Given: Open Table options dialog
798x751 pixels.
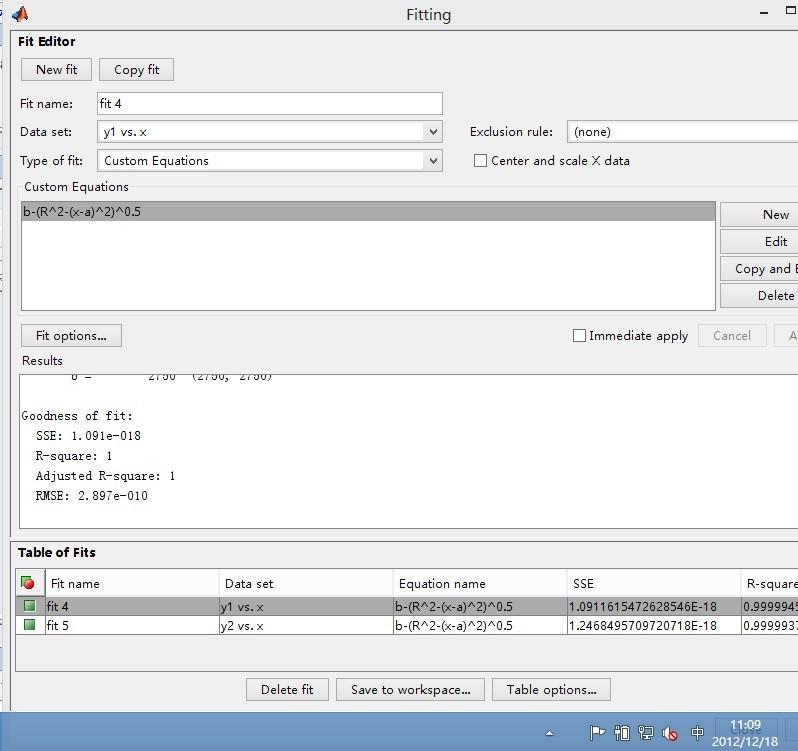Looking at the screenshot, I should point(551,689).
